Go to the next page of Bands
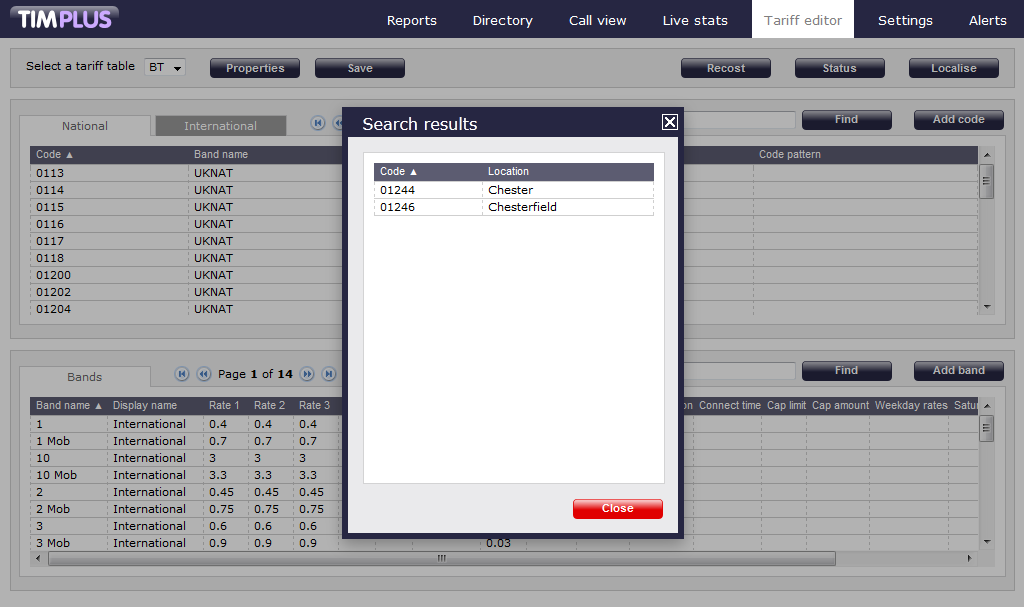The height and width of the screenshot is (607, 1024). 307,374
